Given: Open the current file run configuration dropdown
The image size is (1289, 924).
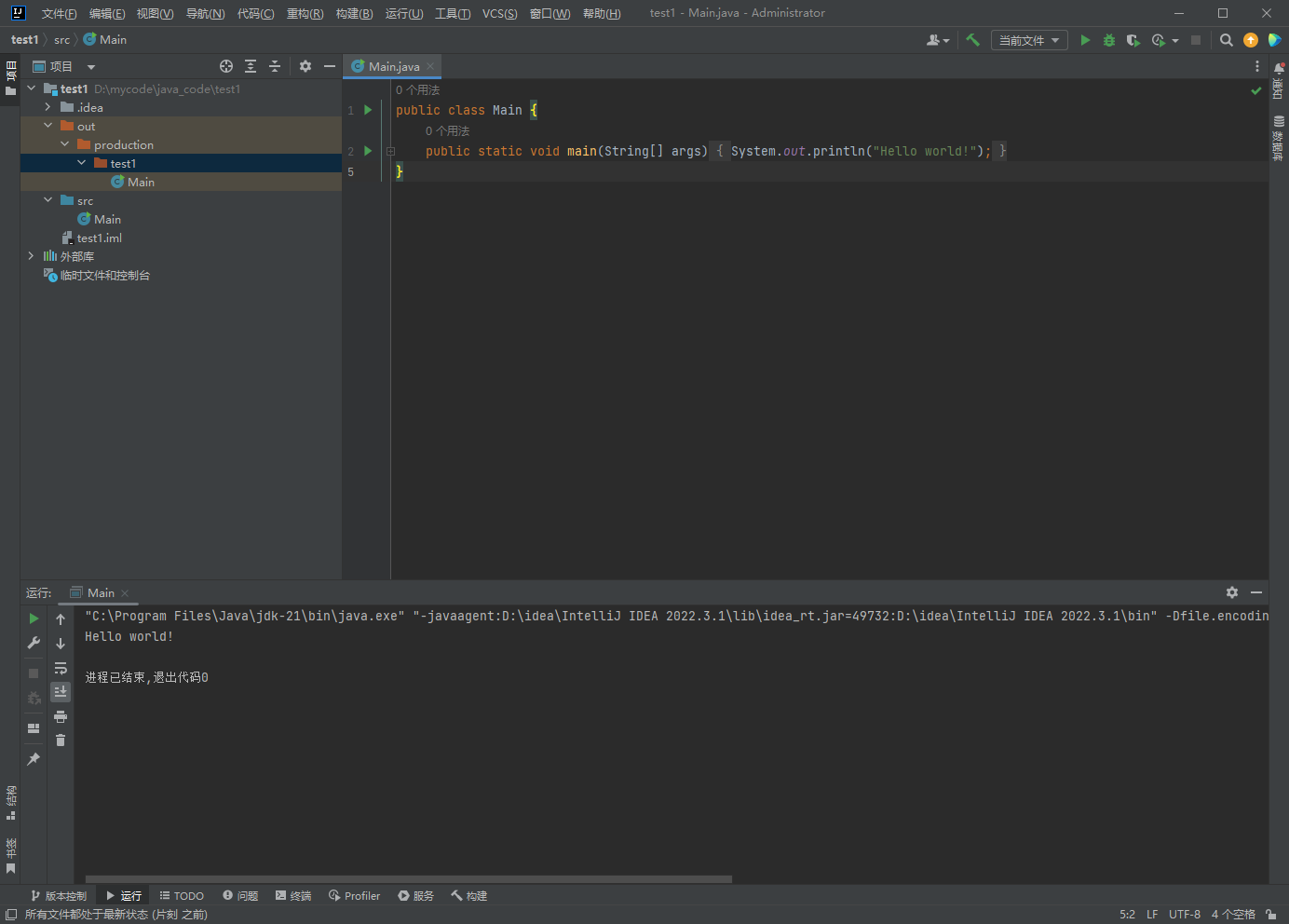Looking at the screenshot, I should click(x=1029, y=40).
